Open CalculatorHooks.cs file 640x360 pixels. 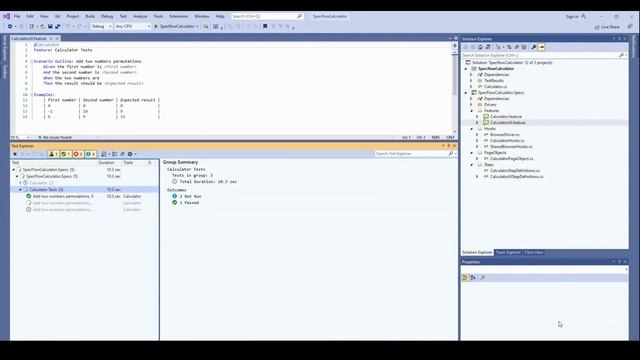click(x=507, y=140)
